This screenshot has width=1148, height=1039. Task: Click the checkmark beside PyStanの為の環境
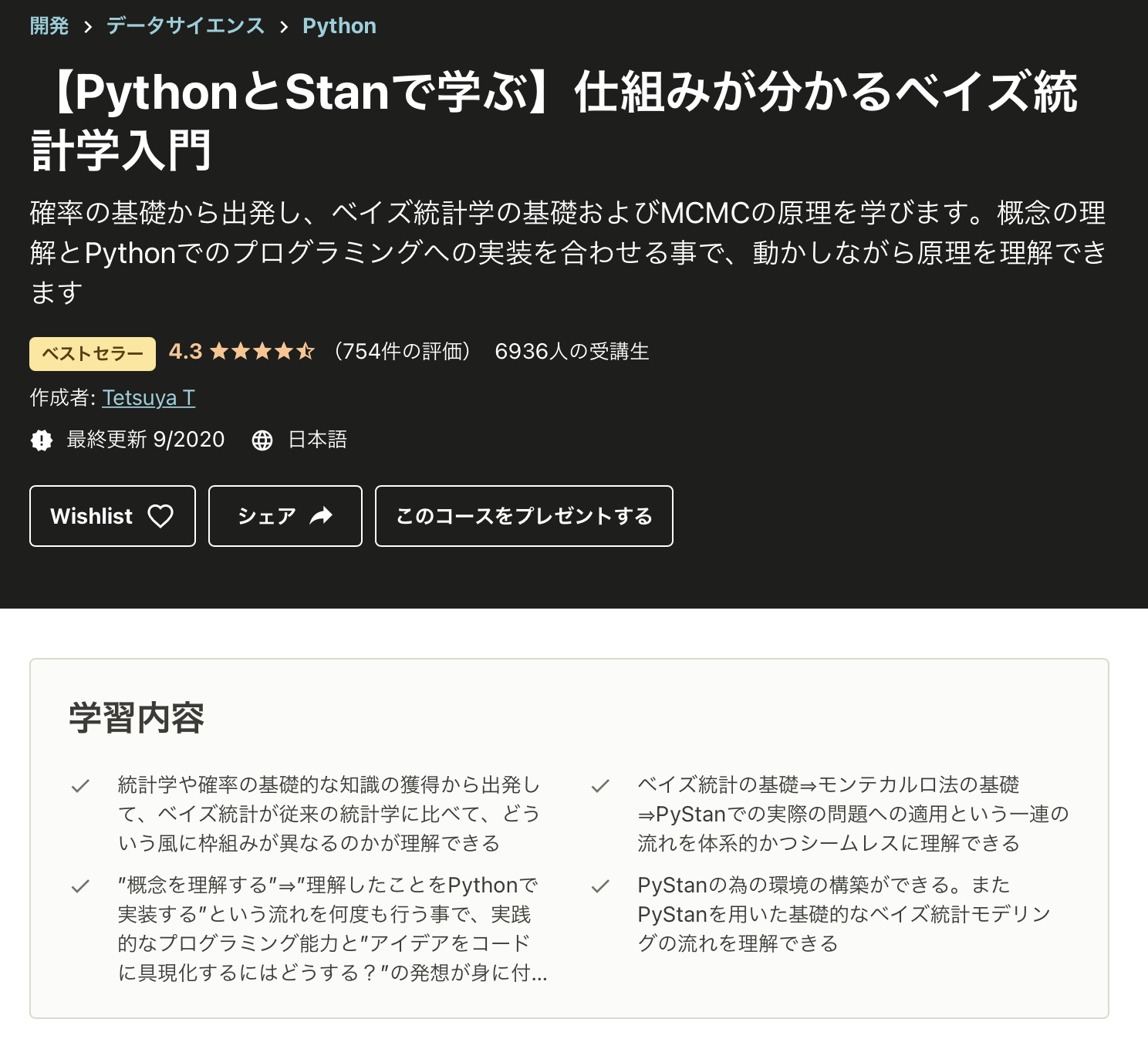(600, 886)
